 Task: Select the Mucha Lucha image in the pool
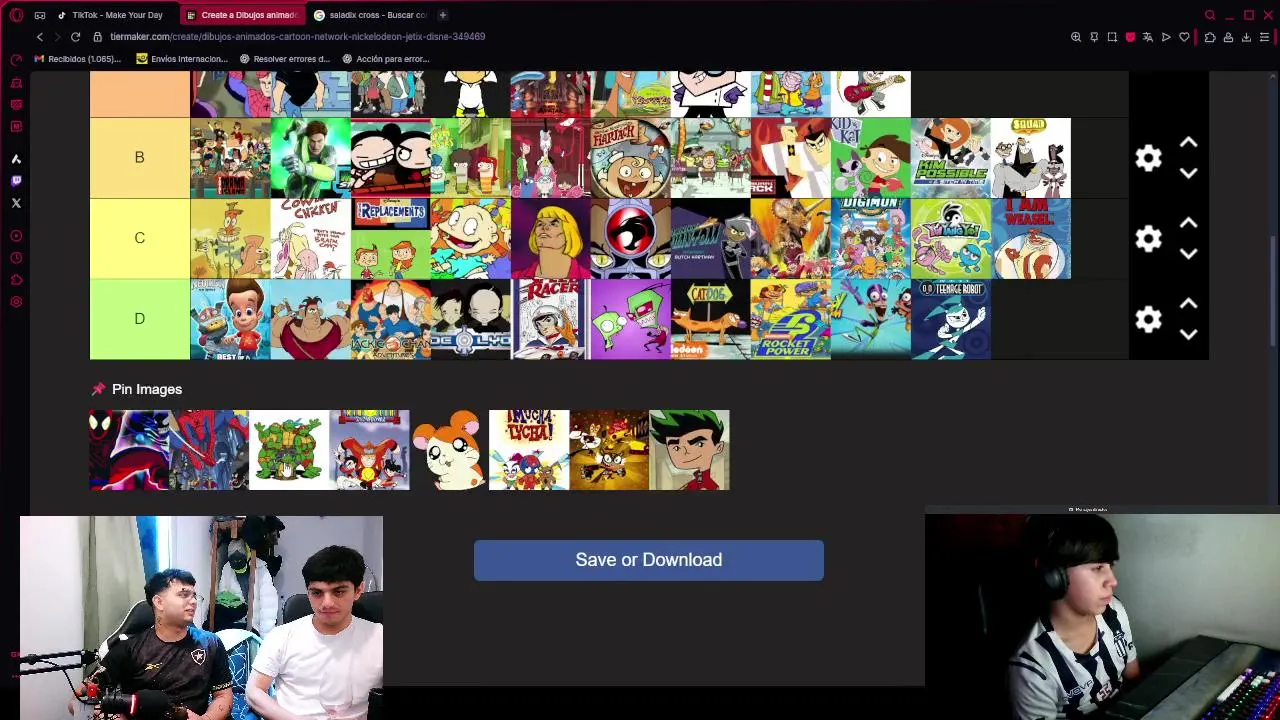tap(529, 450)
